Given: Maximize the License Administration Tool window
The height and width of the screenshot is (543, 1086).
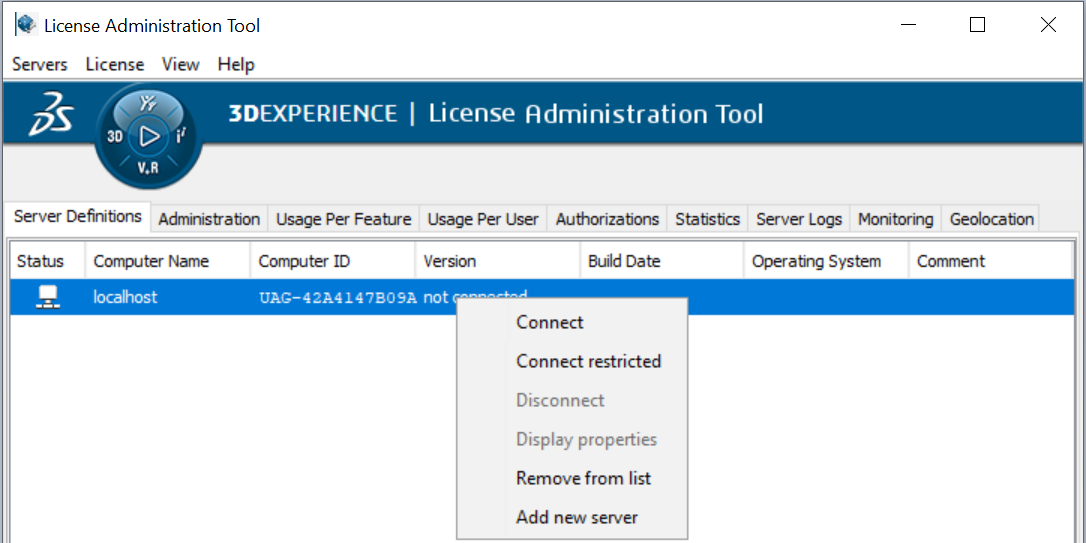Looking at the screenshot, I should click(977, 25).
